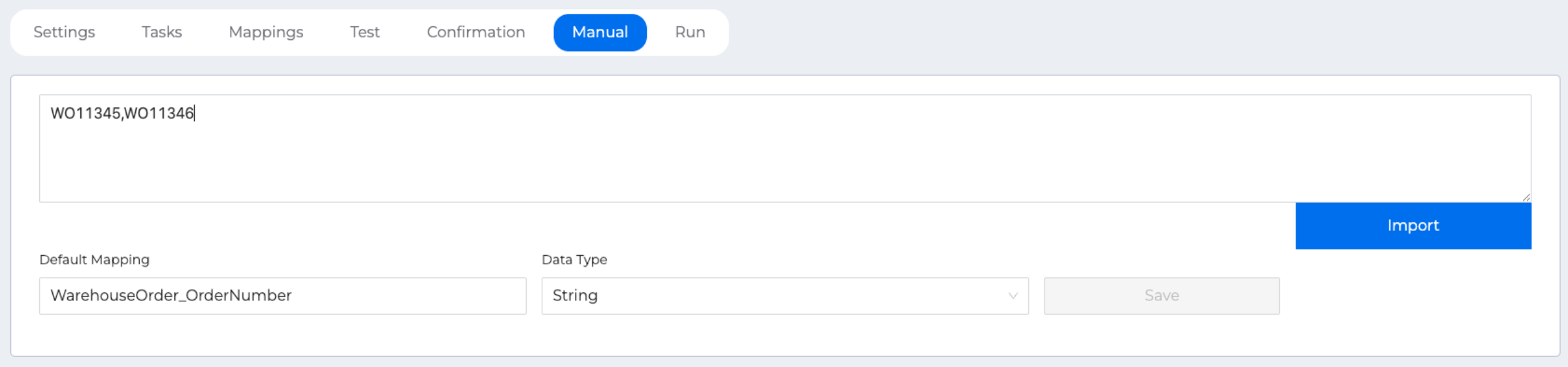Click the comma between the order numbers
1568x367 pixels.
122,116
